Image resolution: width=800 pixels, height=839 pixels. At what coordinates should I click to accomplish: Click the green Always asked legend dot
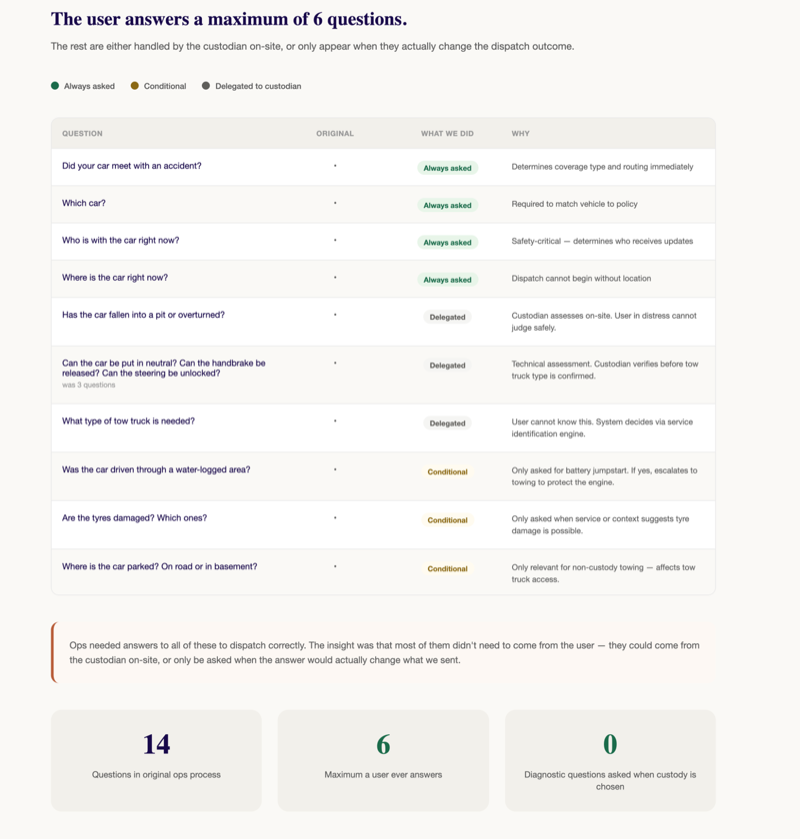coord(55,86)
